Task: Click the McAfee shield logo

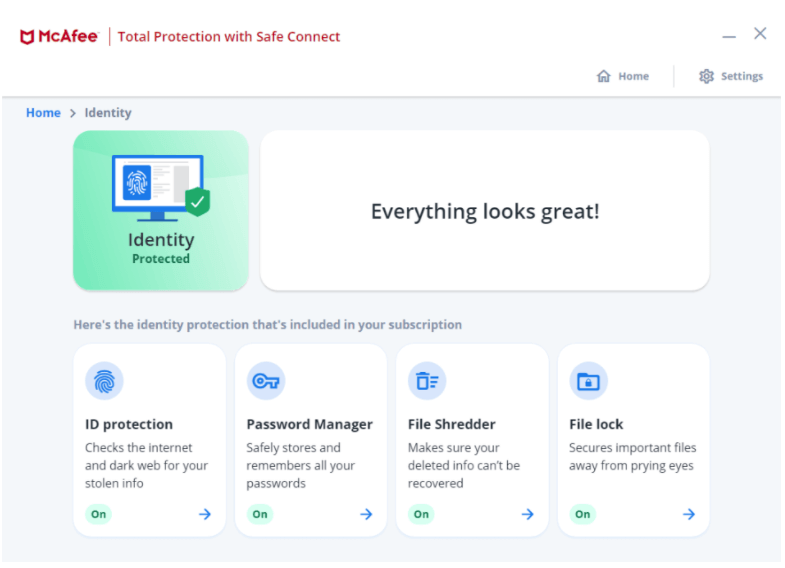Action: (x=27, y=37)
